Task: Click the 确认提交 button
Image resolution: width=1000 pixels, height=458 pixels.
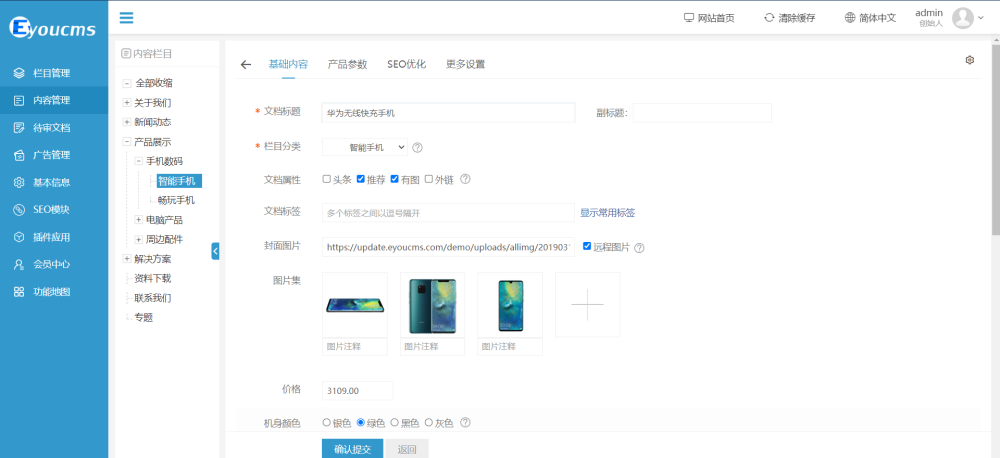Action: [352, 448]
